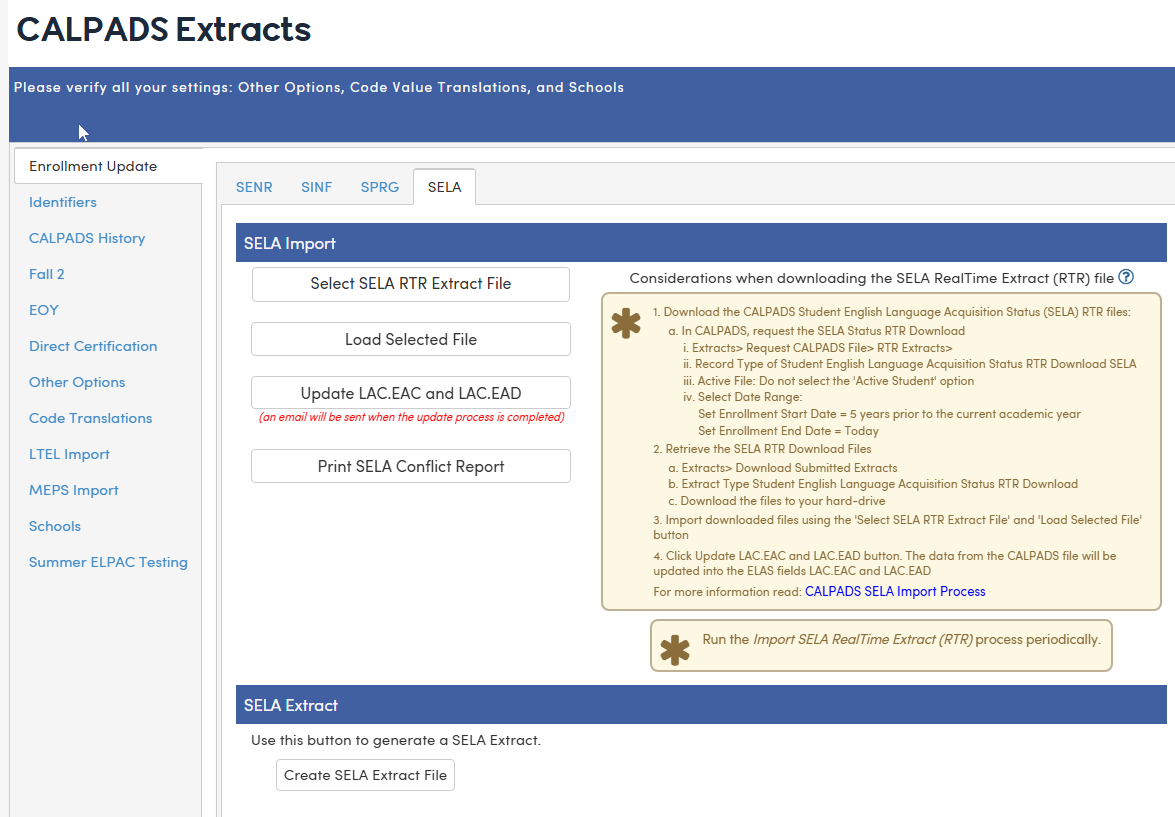
Task: Click Update LAC.EAC and LAC.EAD button
Action: click(411, 394)
